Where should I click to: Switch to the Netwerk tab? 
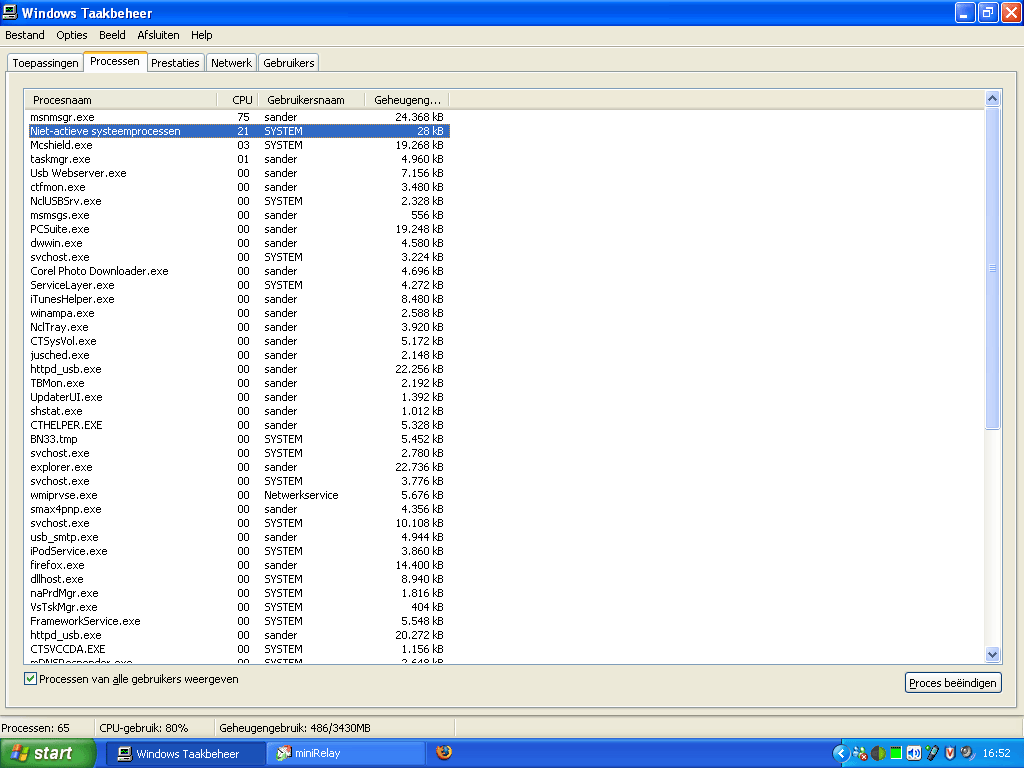point(231,63)
